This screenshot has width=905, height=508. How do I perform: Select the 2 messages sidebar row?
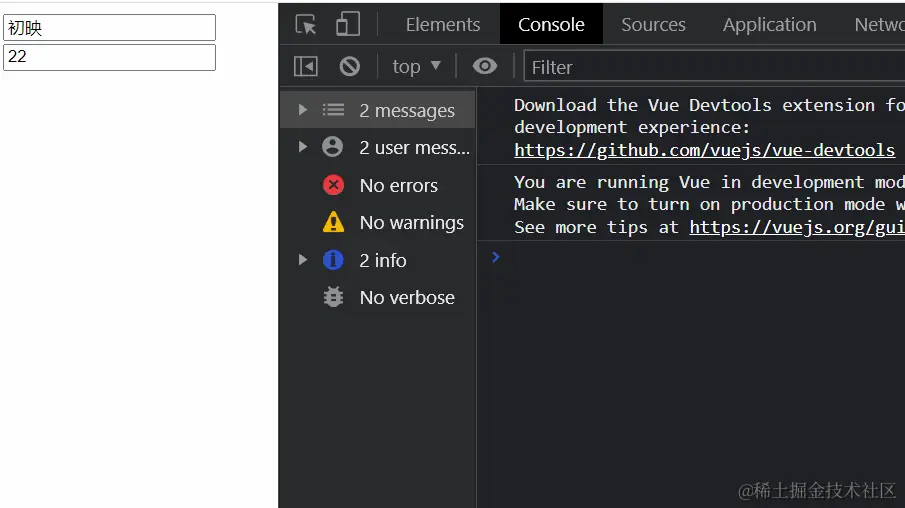(x=378, y=110)
